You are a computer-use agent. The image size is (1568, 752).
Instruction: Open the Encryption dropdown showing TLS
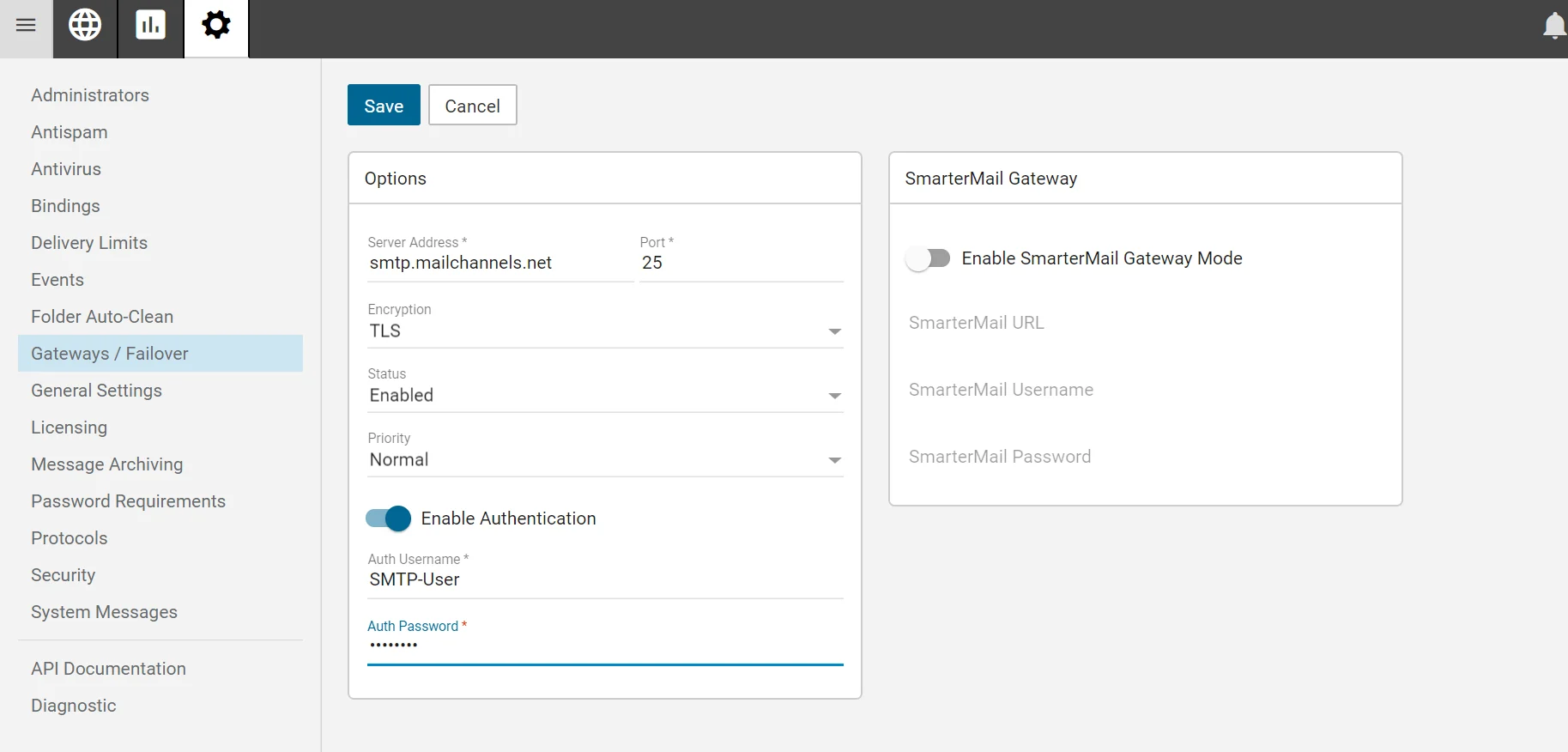click(x=605, y=331)
